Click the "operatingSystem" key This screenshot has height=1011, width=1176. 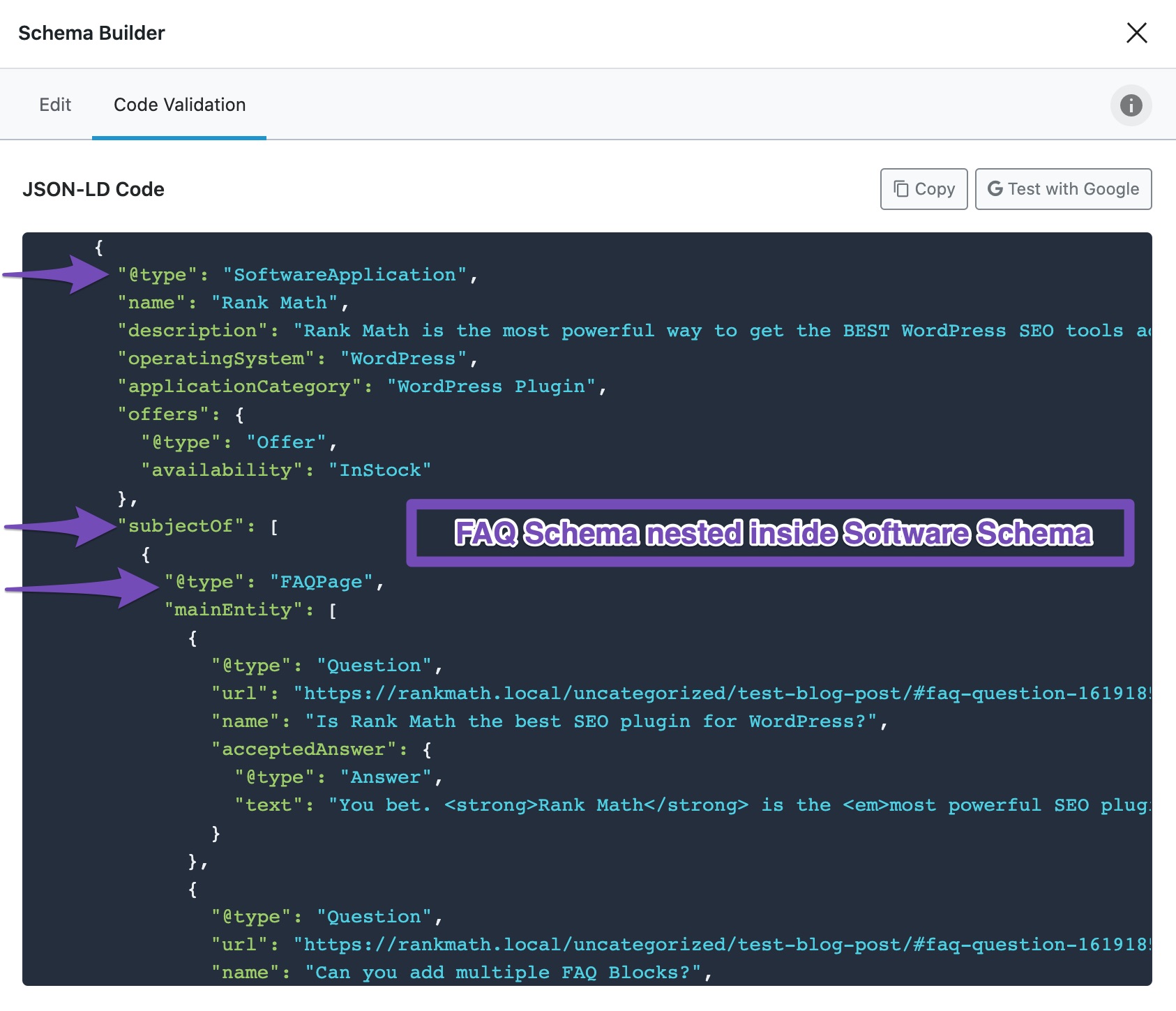click(x=216, y=359)
